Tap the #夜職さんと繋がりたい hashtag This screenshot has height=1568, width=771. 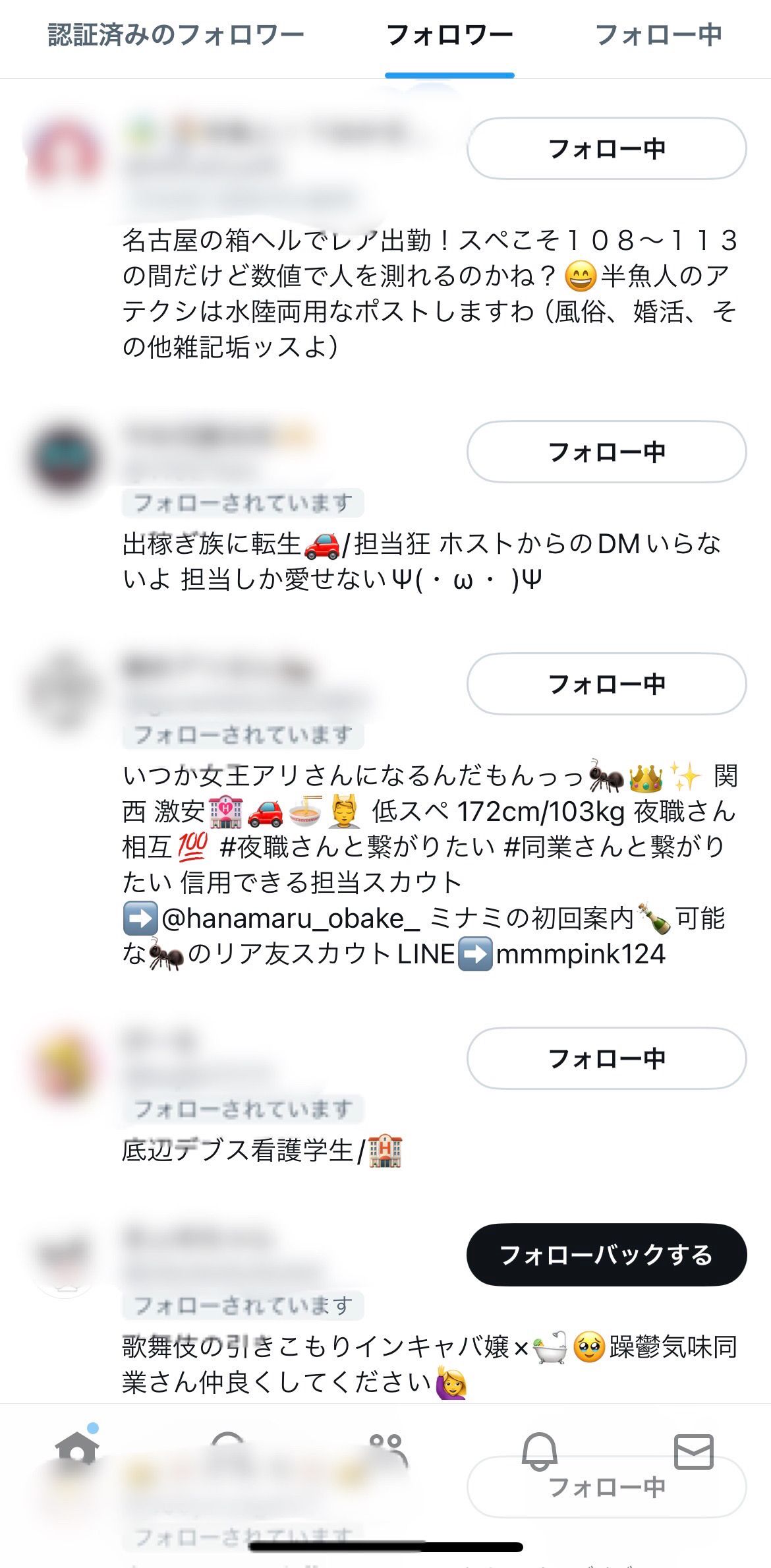tap(357, 847)
